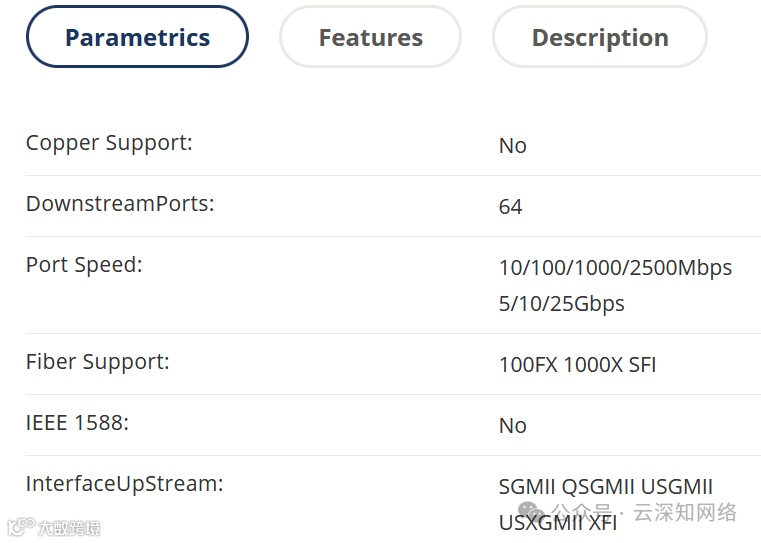This screenshot has width=761, height=543.
Task: Click the No value for Copper Support
Action: (513, 146)
